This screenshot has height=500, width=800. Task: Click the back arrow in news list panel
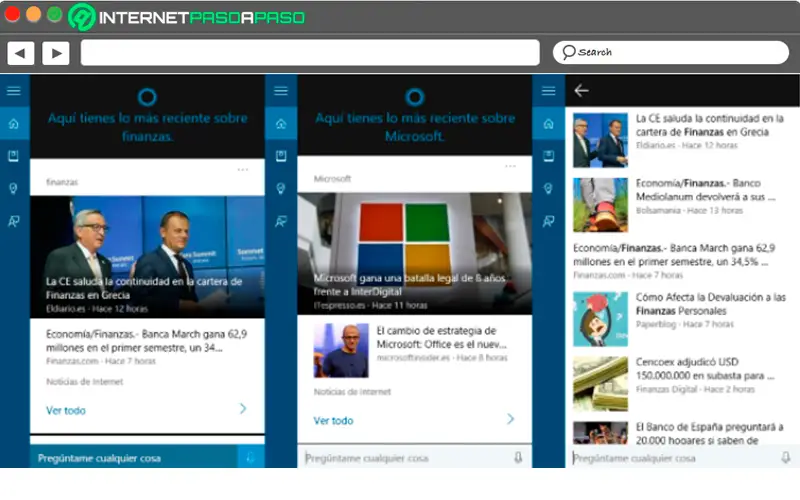pyautogui.click(x=581, y=91)
